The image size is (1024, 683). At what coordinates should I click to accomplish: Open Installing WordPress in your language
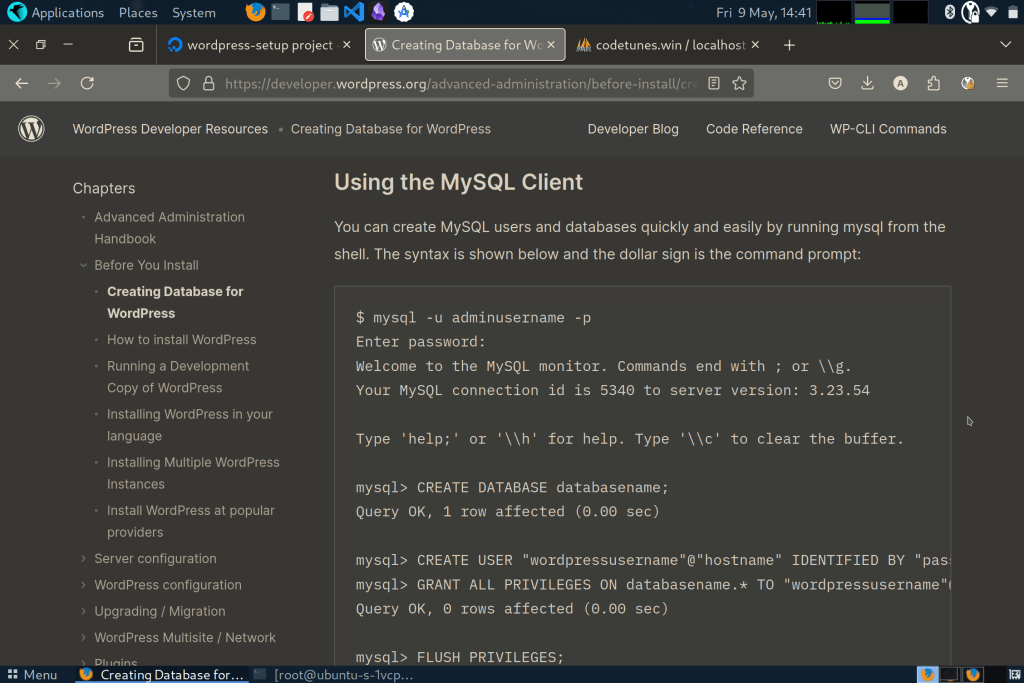(189, 425)
